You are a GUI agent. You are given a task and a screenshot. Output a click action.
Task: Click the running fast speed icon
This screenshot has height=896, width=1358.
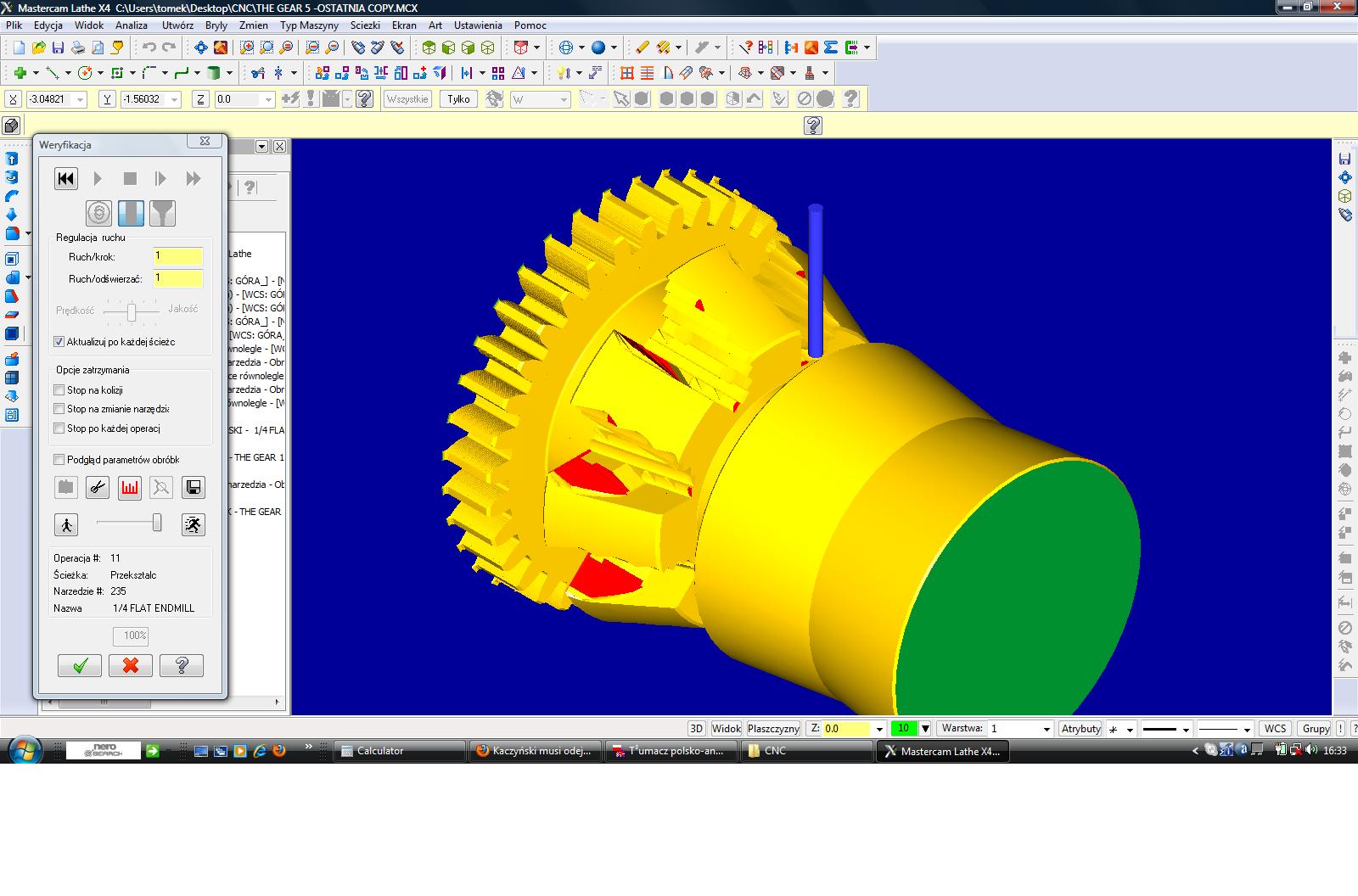coord(194,524)
